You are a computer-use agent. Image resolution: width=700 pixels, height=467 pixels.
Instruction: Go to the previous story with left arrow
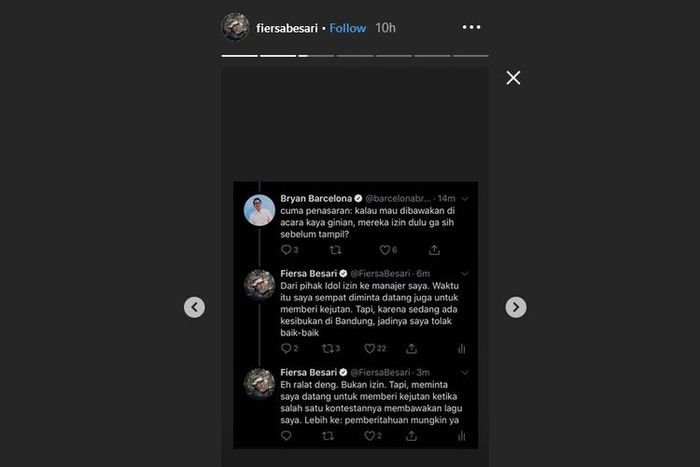pyautogui.click(x=194, y=308)
